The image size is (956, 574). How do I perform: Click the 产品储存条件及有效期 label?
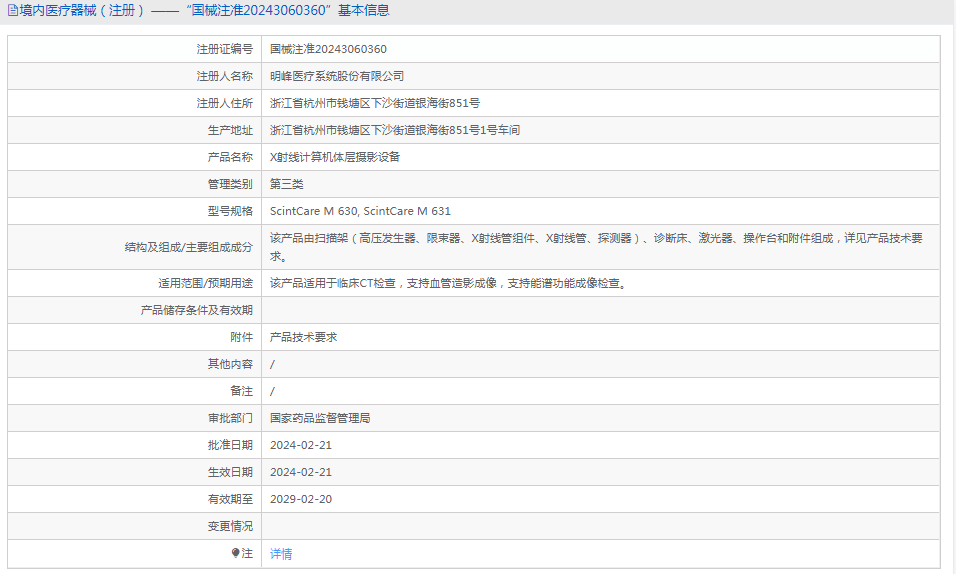pos(196,310)
